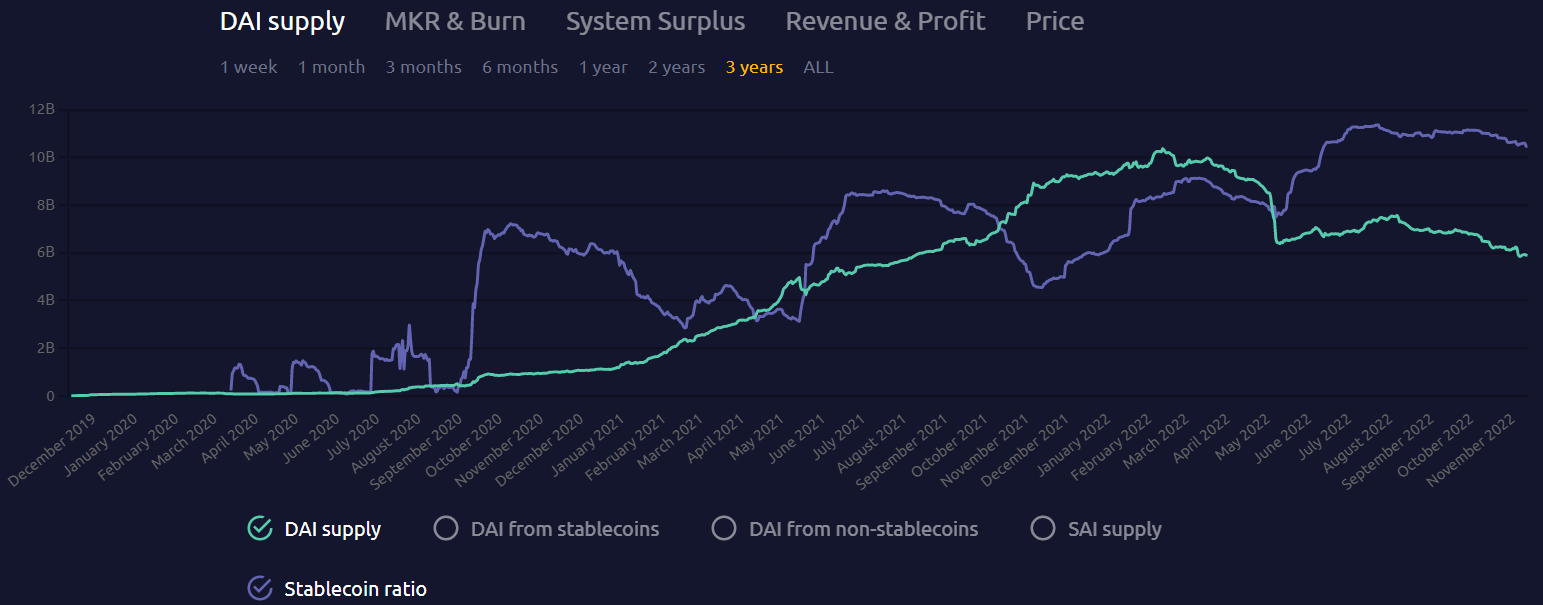Enable DAI from non-stablecoins series
Image resolution: width=1543 pixels, height=605 pixels.
tap(723, 528)
